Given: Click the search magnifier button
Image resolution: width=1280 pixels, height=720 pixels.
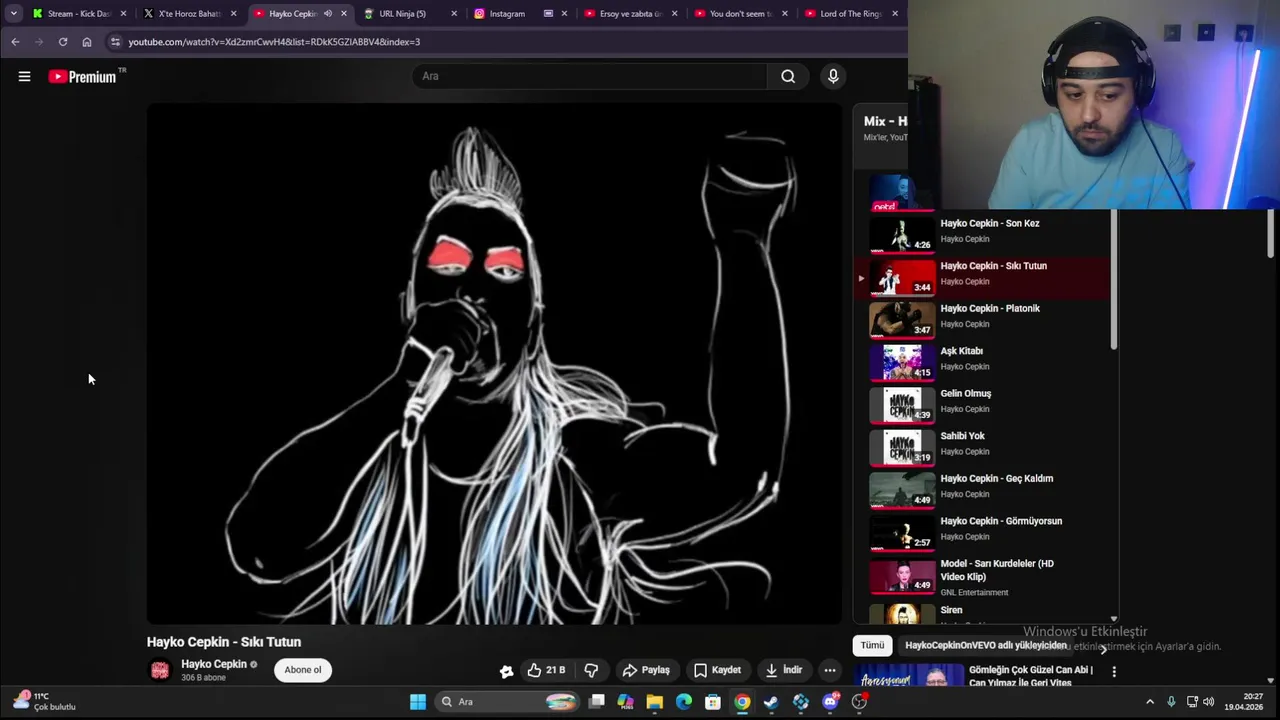Looking at the screenshot, I should point(788,76).
